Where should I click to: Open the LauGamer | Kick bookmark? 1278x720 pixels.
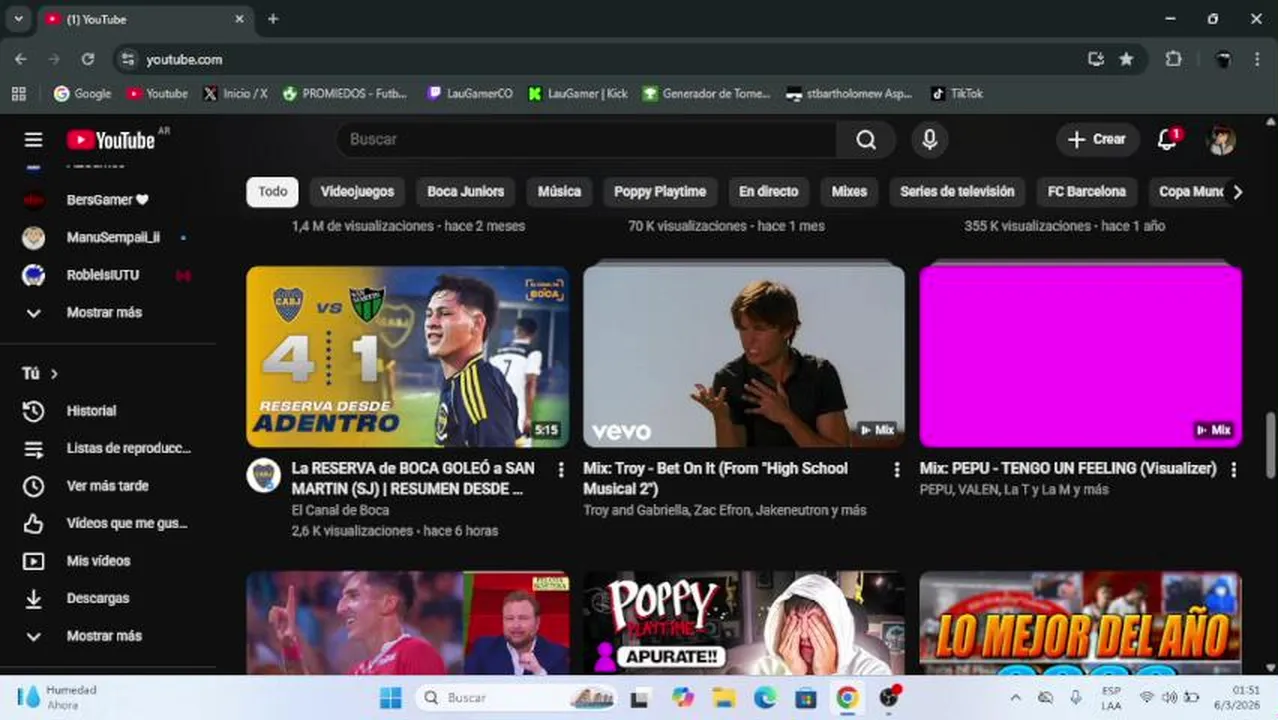pyautogui.click(x=578, y=94)
